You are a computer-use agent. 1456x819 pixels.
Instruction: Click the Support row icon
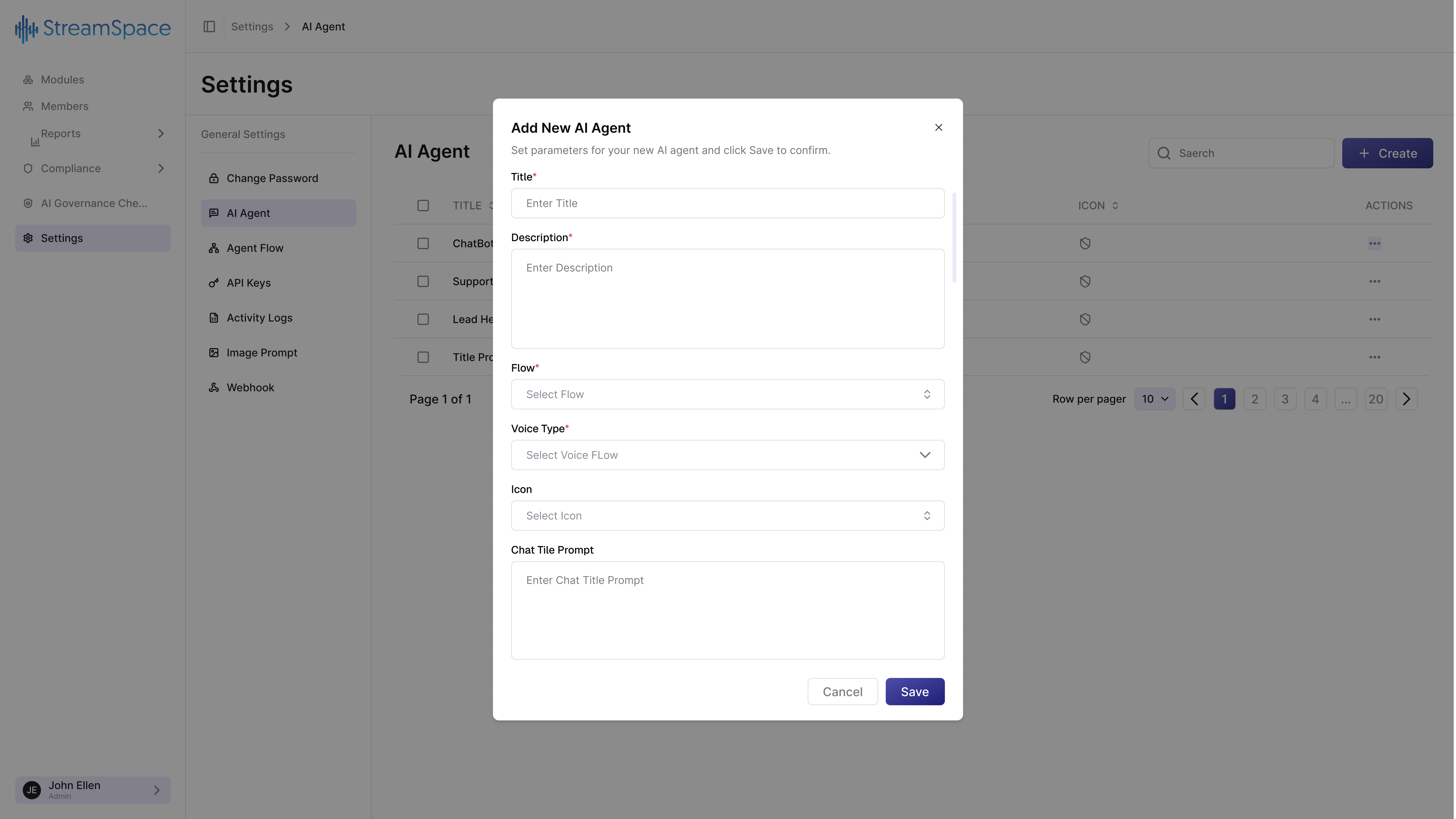(1085, 282)
